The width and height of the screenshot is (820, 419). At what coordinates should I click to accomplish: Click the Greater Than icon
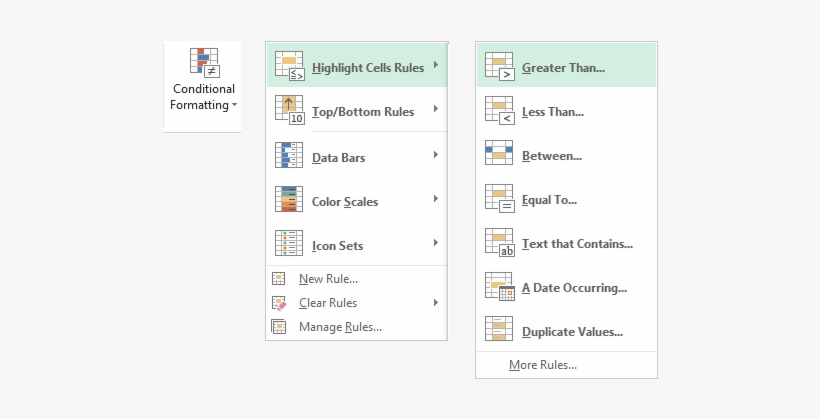499,66
